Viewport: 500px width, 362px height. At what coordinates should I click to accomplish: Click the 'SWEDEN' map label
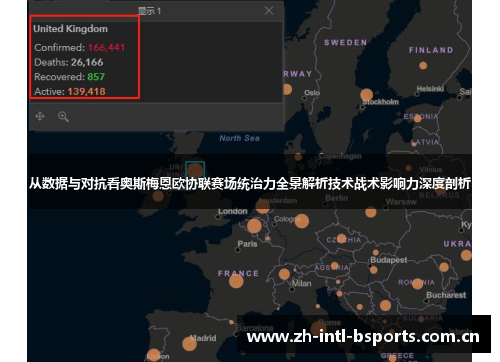click(x=345, y=43)
